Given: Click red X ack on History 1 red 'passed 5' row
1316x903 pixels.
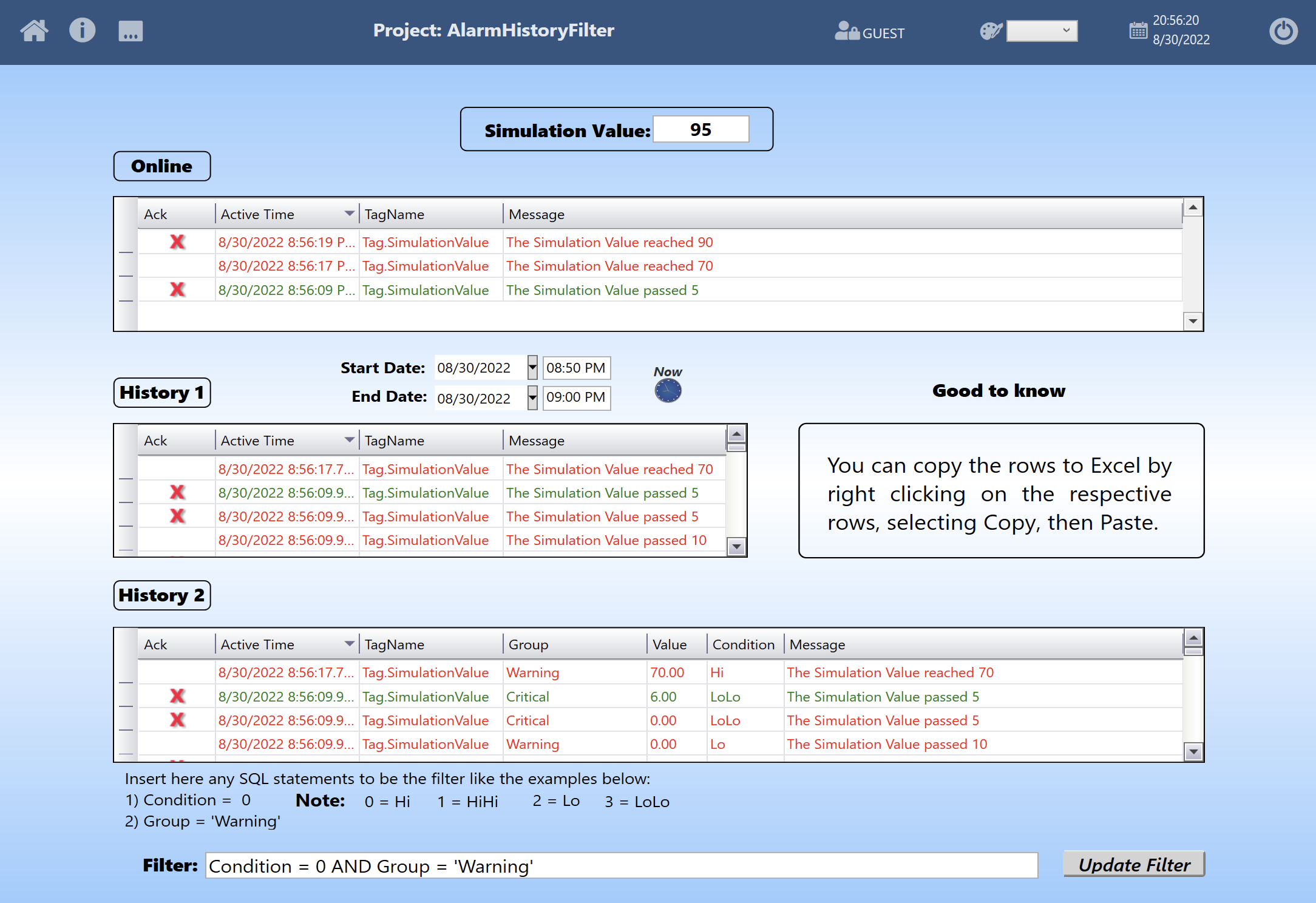Looking at the screenshot, I should click(177, 516).
